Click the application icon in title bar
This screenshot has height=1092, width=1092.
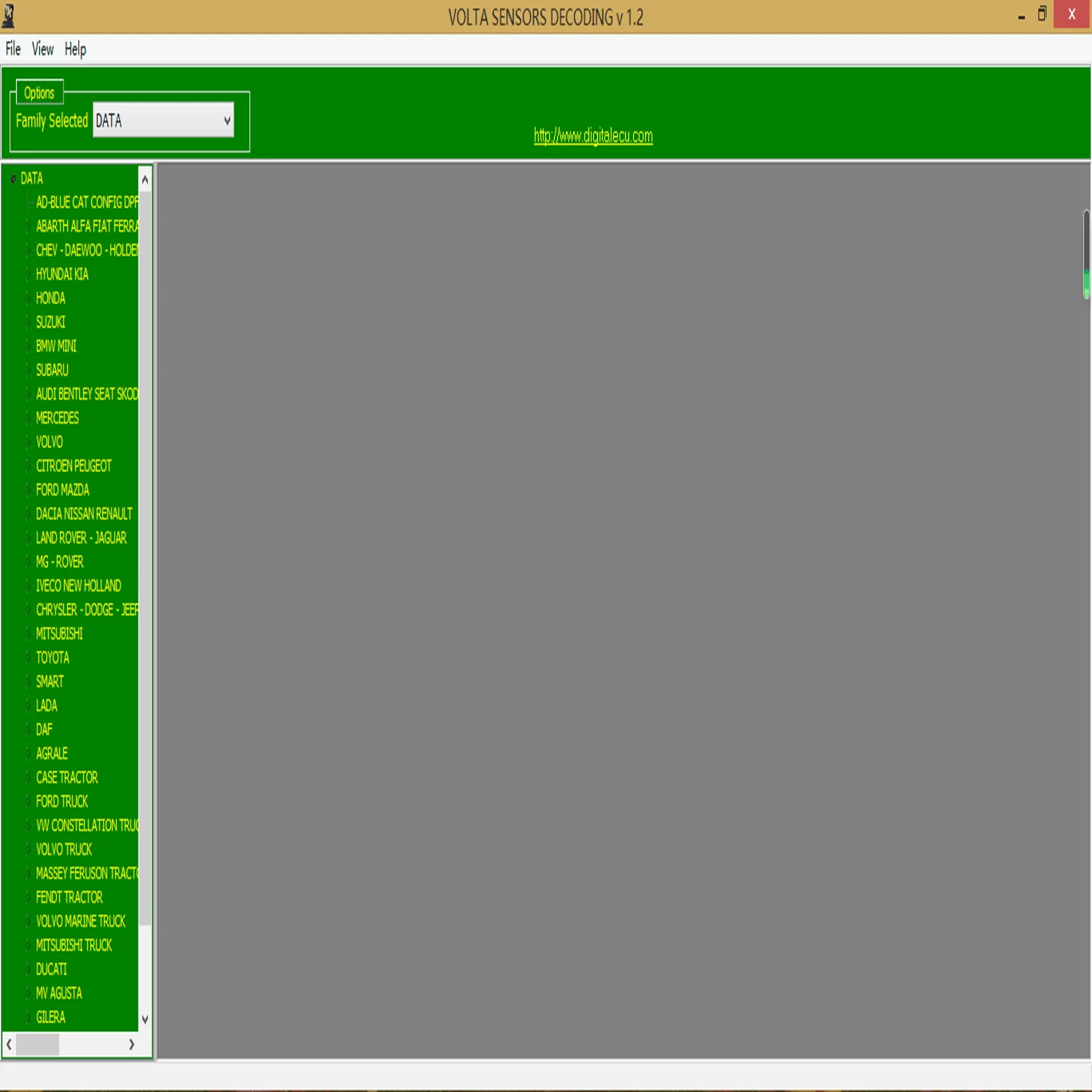[9, 16]
